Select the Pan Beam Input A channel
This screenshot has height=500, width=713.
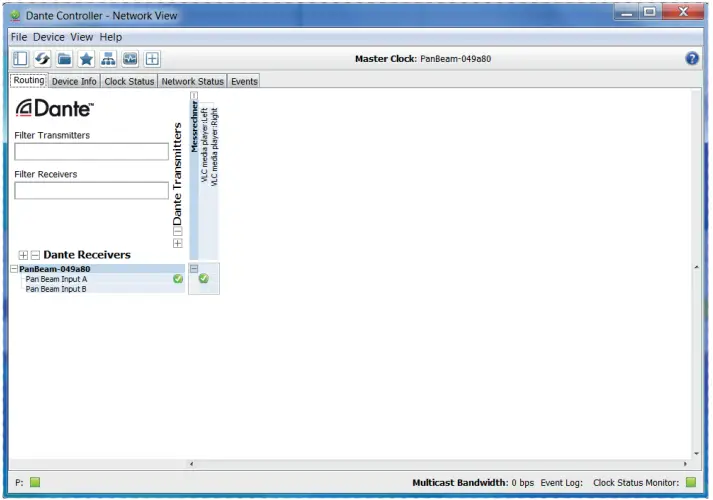(56, 279)
